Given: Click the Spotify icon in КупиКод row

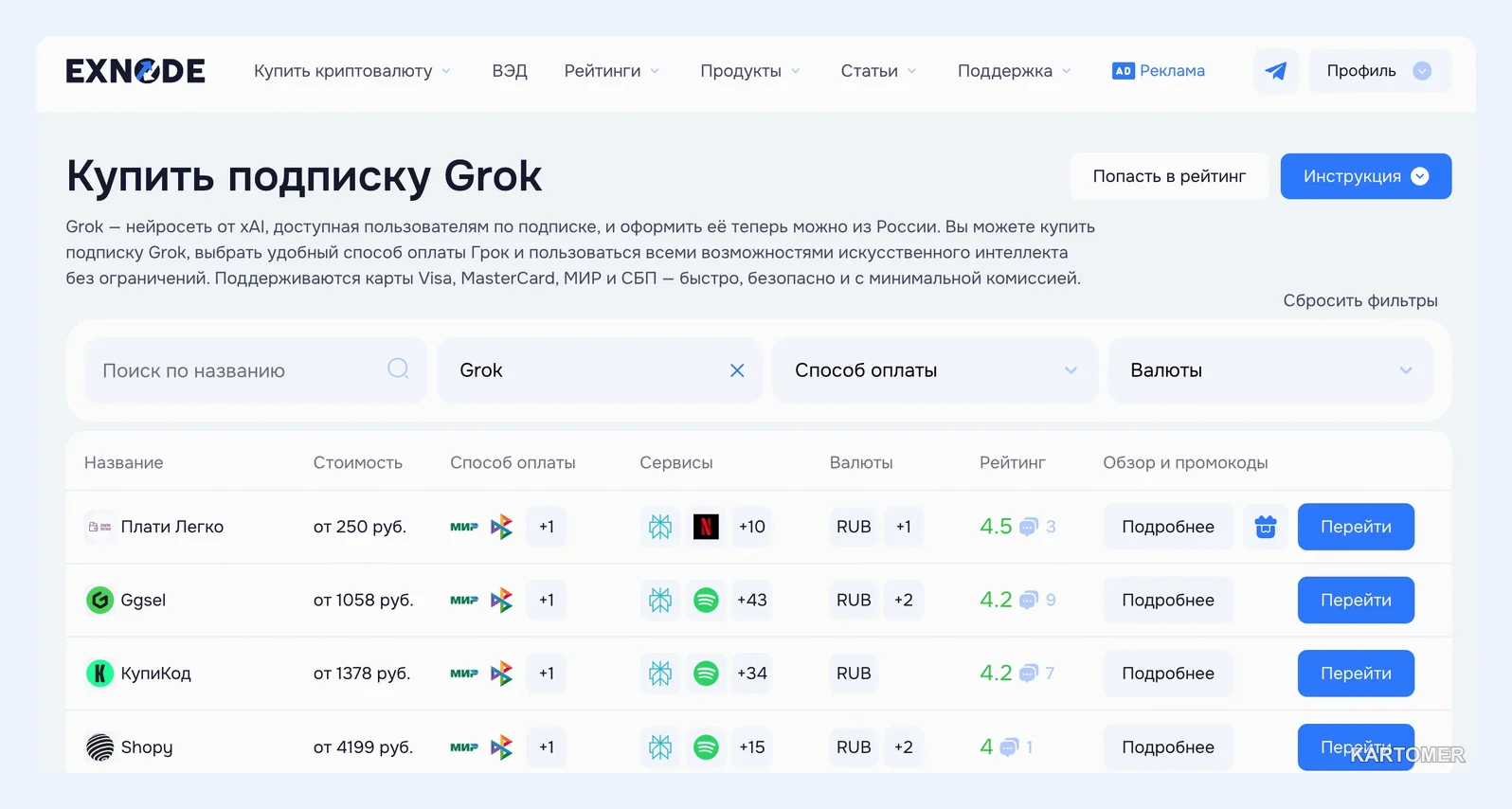Looking at the screenshot, I should 706,674.
